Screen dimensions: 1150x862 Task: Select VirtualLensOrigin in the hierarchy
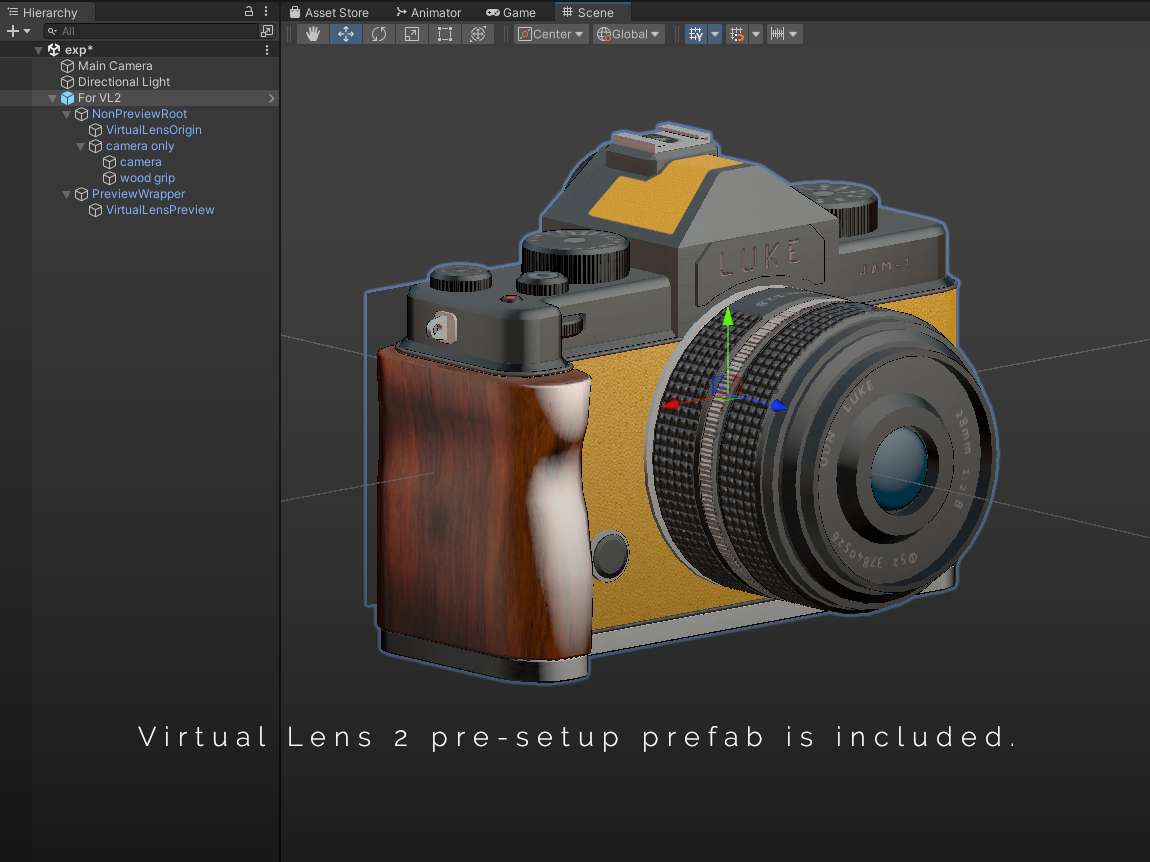(x=153, y=130)
